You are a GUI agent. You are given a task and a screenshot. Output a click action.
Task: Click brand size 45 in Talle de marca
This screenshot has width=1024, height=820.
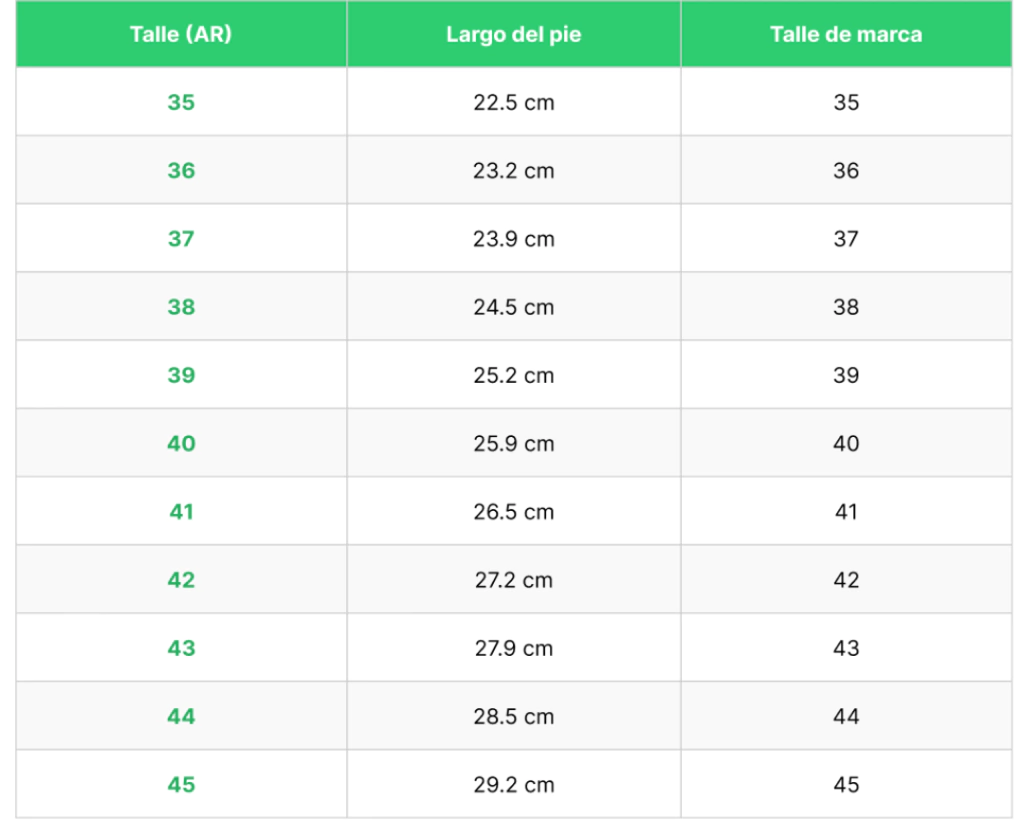846,784
